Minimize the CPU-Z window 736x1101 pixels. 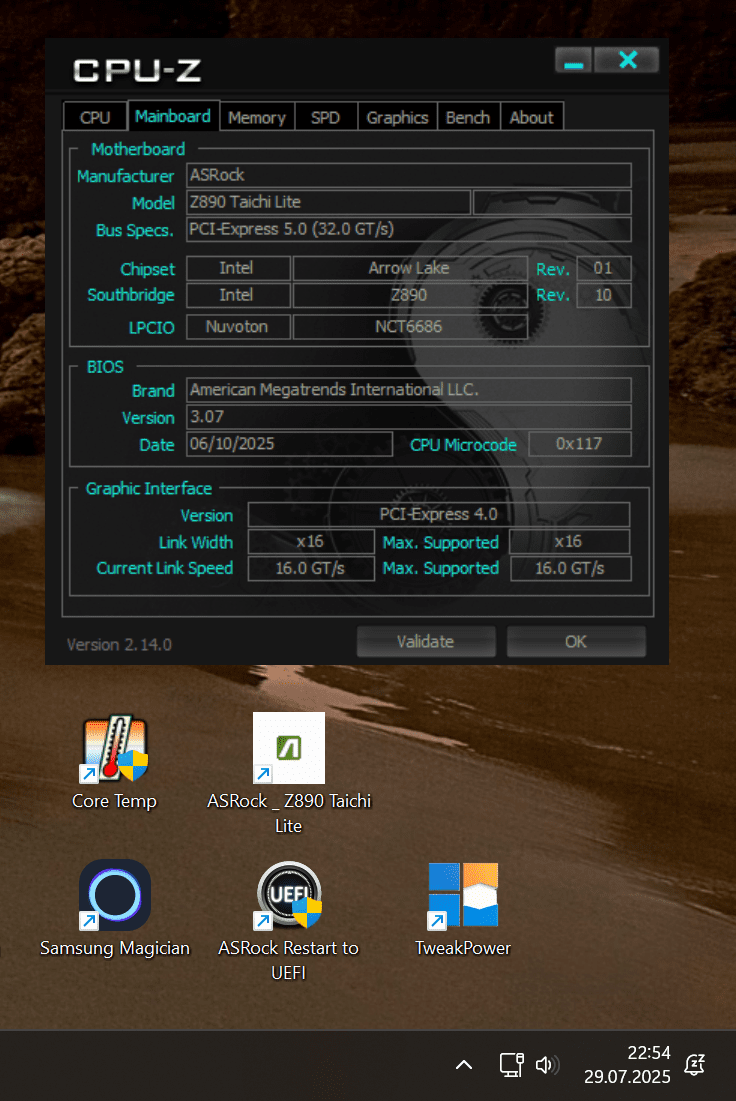click(x=574, y=60)
